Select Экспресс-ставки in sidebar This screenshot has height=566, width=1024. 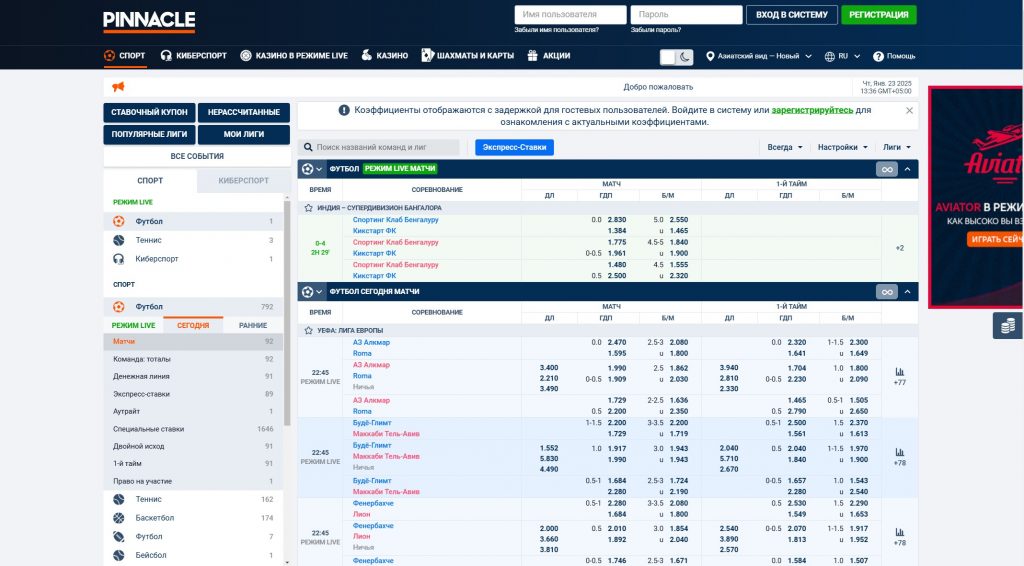[193, 394]
